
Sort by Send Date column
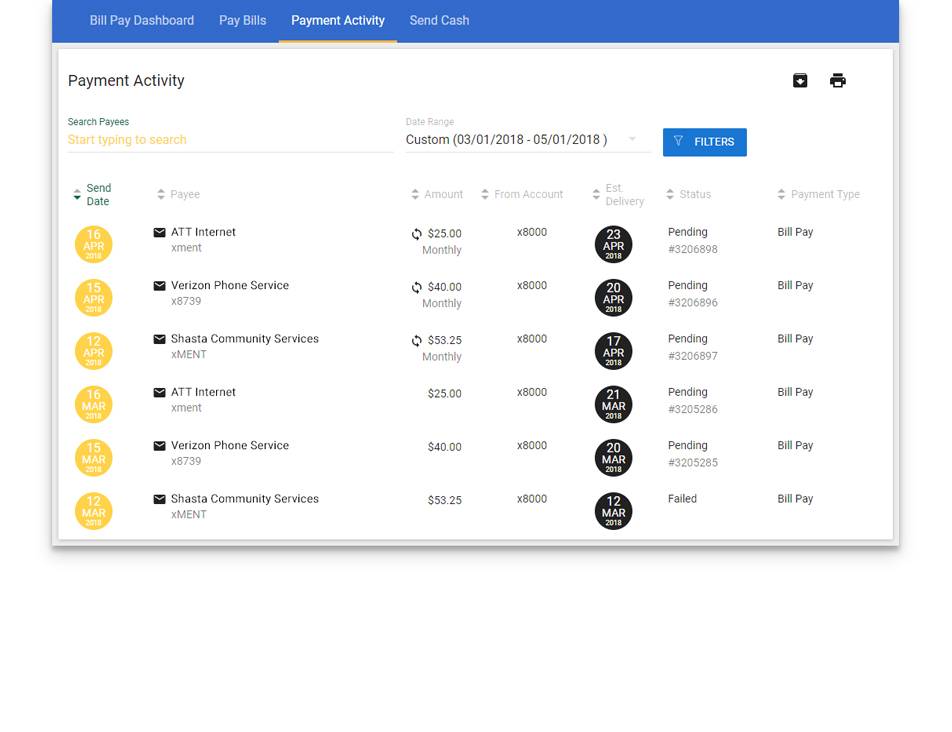(x=92, y=194)
